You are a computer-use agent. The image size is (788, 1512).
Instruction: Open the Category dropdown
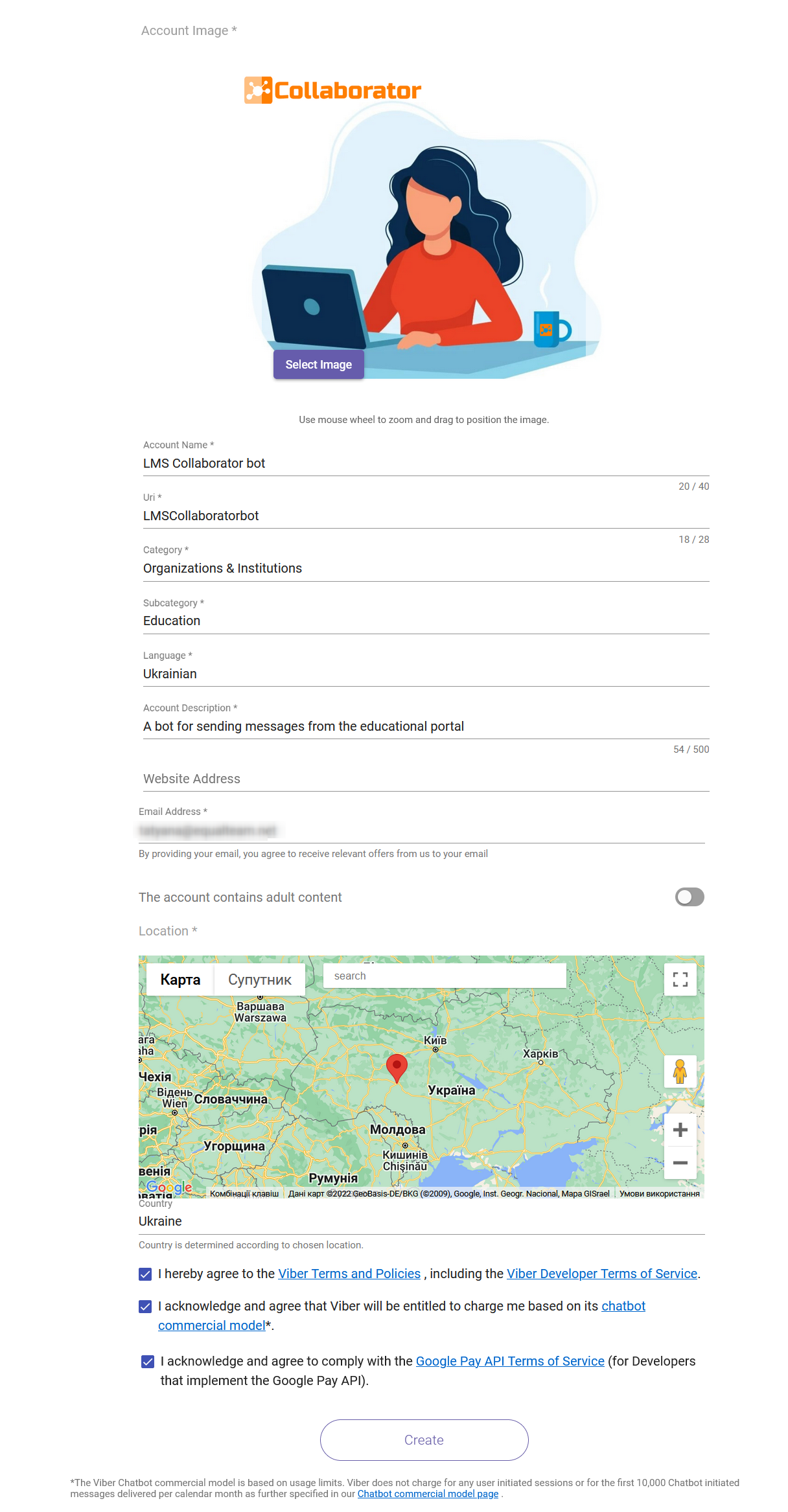click(426, 568)
